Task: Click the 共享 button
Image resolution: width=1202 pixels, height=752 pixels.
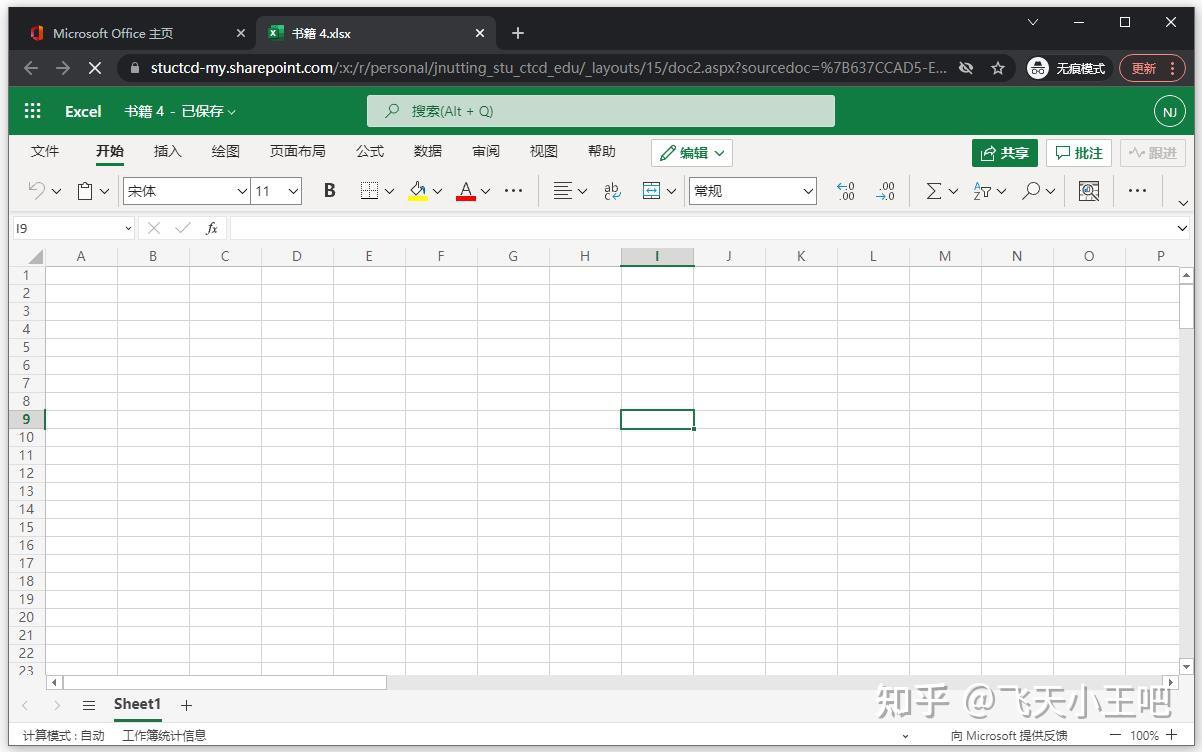Action: (1004, 152)
